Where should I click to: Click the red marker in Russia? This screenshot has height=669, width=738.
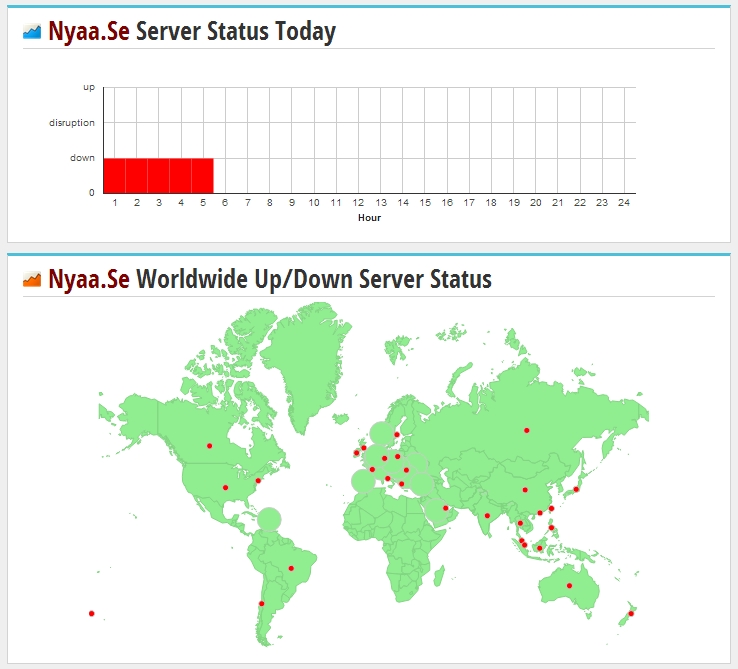tap(527, 430)
